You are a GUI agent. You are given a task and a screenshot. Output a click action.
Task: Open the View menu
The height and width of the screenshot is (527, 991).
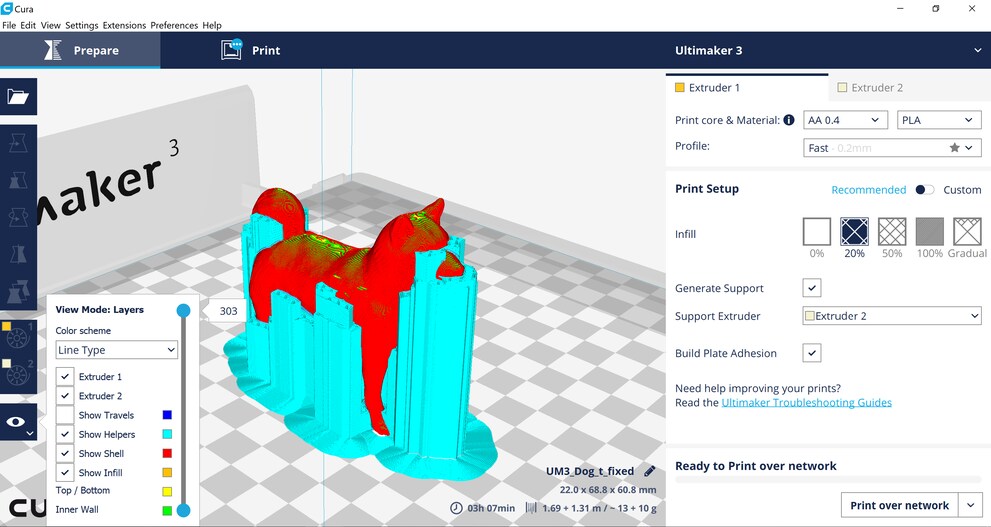[x=51, y=25]
